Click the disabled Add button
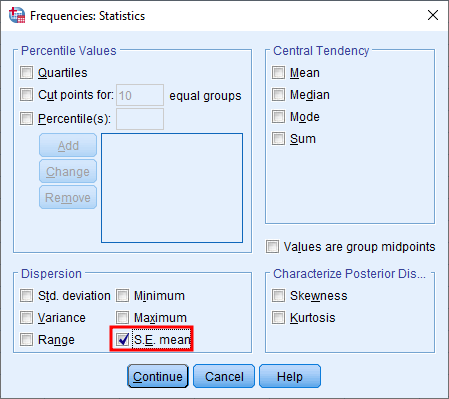This screenshot has width=449, height=399. pyautogui.click(x=68, y=145)
